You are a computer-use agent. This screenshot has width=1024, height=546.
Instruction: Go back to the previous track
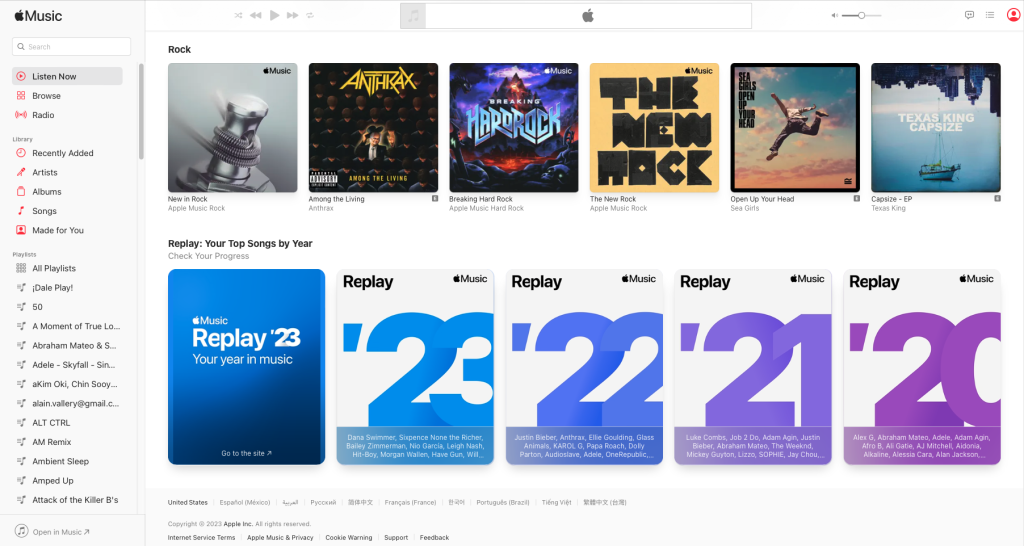pyautogui.click(x=256, y=15)
